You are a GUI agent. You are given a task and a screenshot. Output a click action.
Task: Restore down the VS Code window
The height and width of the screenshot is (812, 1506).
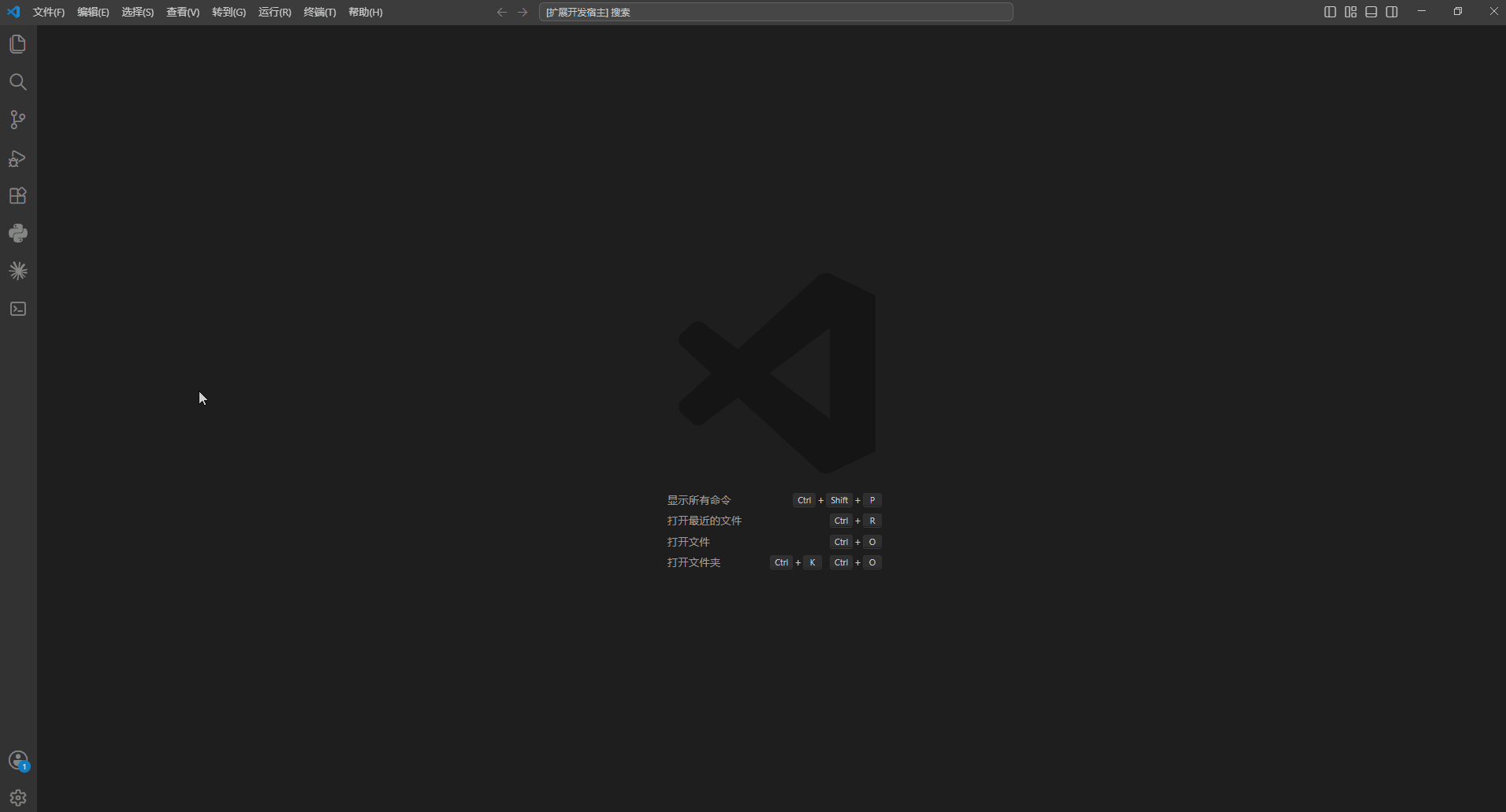coord(1458,12)
